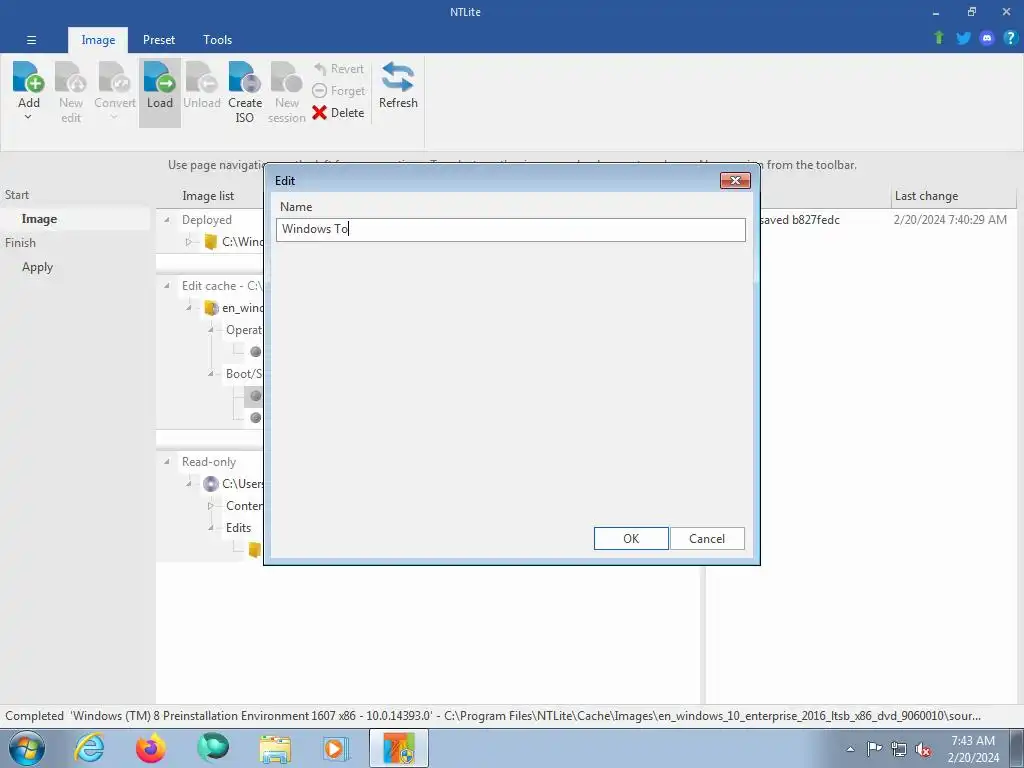Click the Create ISO toolbar icon
This screenshot has width=1024, height=768.
tap(245, 77)
